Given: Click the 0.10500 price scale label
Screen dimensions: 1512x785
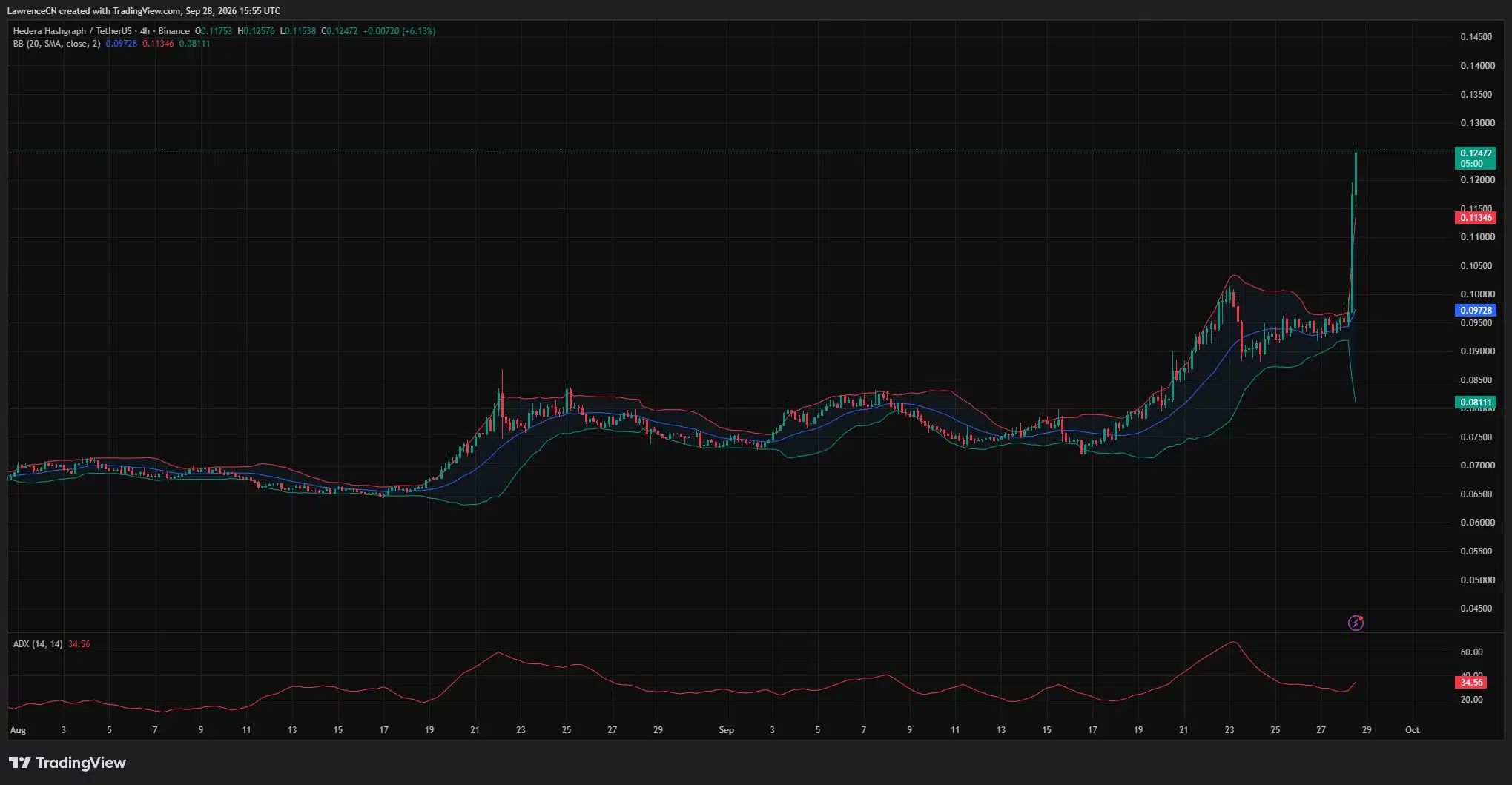Looking at the screenshot, I should [x=1477, y=266].
